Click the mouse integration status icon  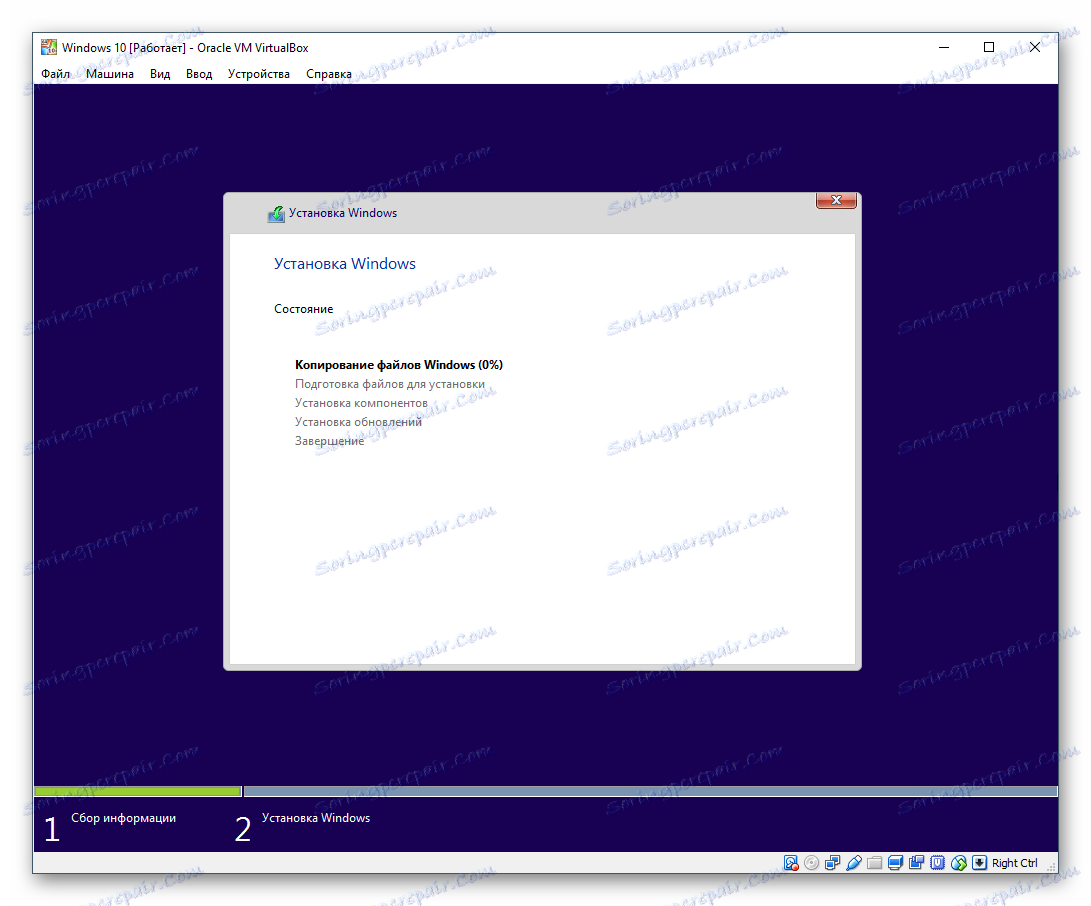tap(959, 863)
